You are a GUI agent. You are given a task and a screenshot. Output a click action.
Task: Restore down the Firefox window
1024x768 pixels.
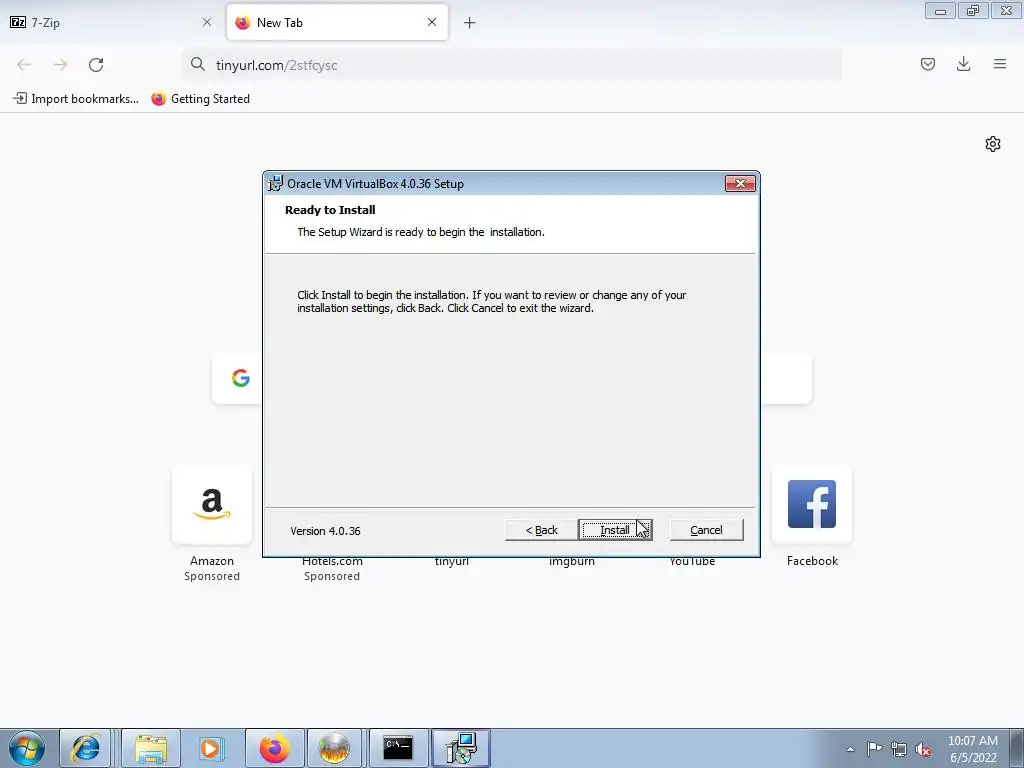pos(973,10)
